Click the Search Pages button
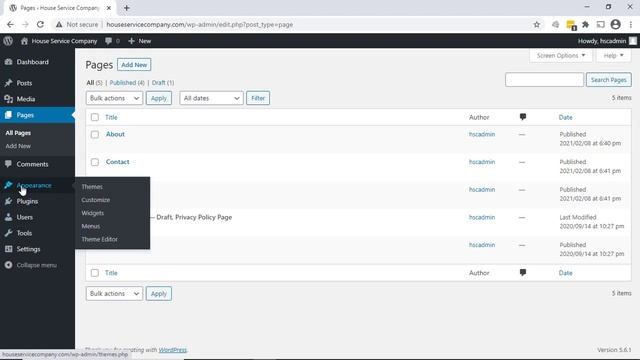Screen dimensions: 640x360 point(609,80)
